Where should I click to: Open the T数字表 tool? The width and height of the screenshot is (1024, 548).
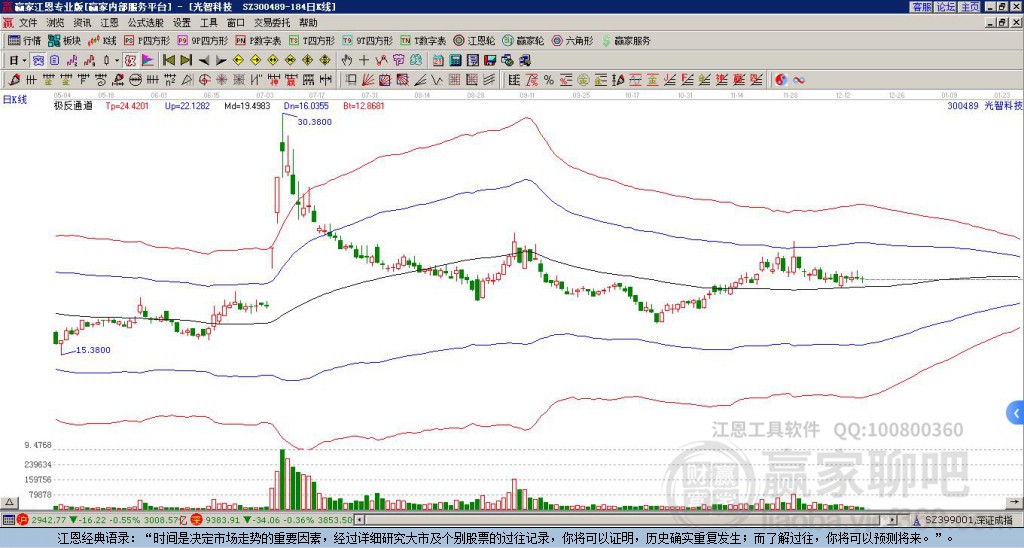tap(423, 40)
